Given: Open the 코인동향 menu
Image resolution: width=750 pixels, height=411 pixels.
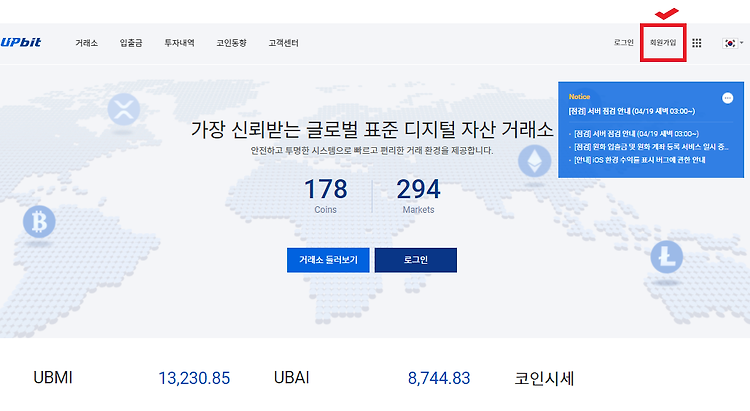Looking at the screenshot, I should (231, 43).
